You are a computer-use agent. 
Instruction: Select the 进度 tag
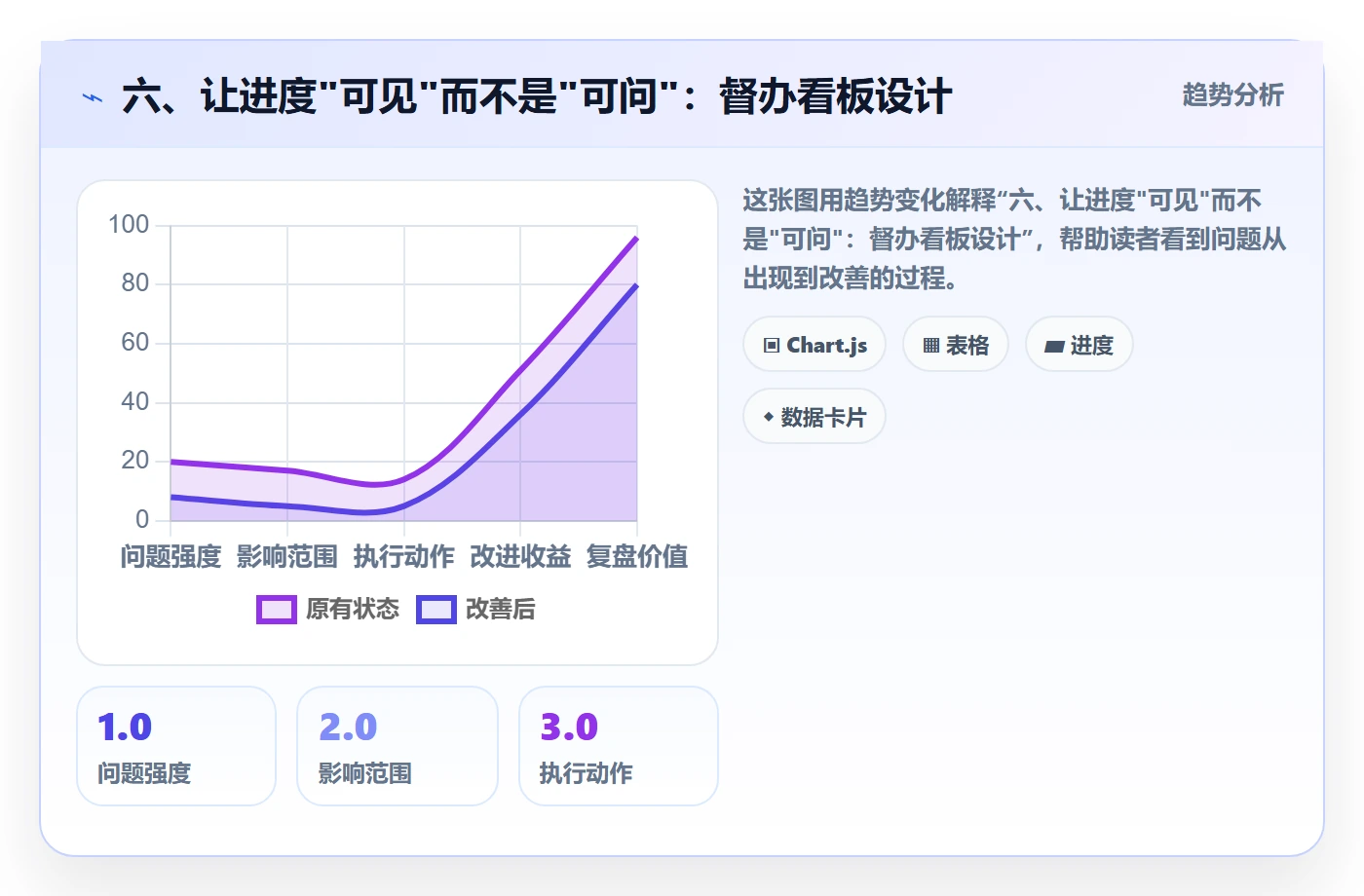[x=1080, y=345]
